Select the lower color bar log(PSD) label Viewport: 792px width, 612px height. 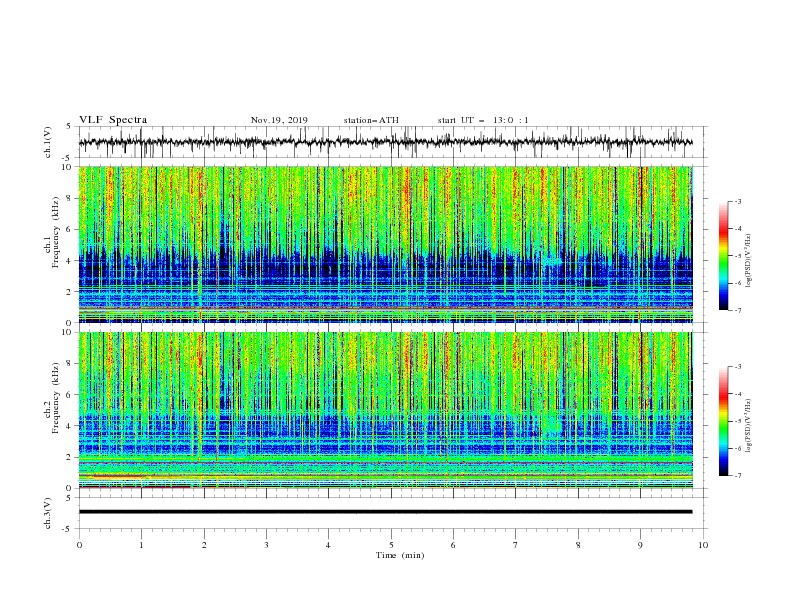[x=749, y=426]
